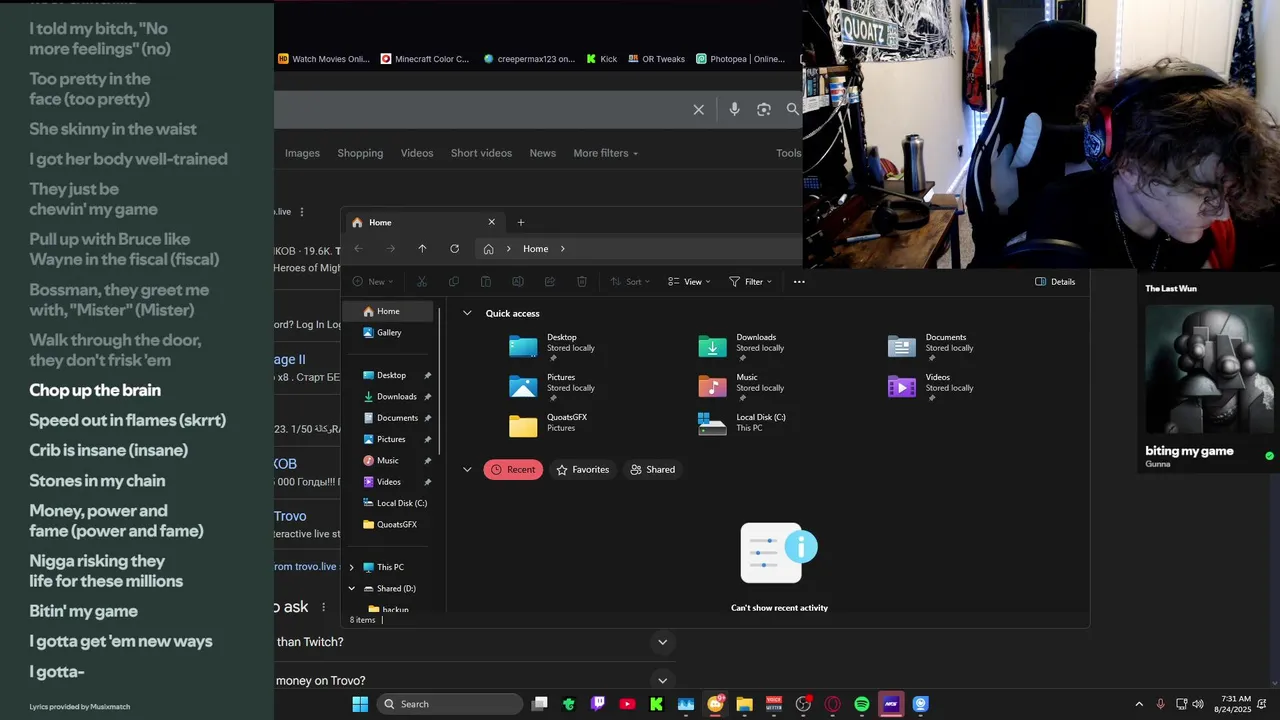
Task: Open Twitch from the taskbar
Action: [x=598, y=704]
